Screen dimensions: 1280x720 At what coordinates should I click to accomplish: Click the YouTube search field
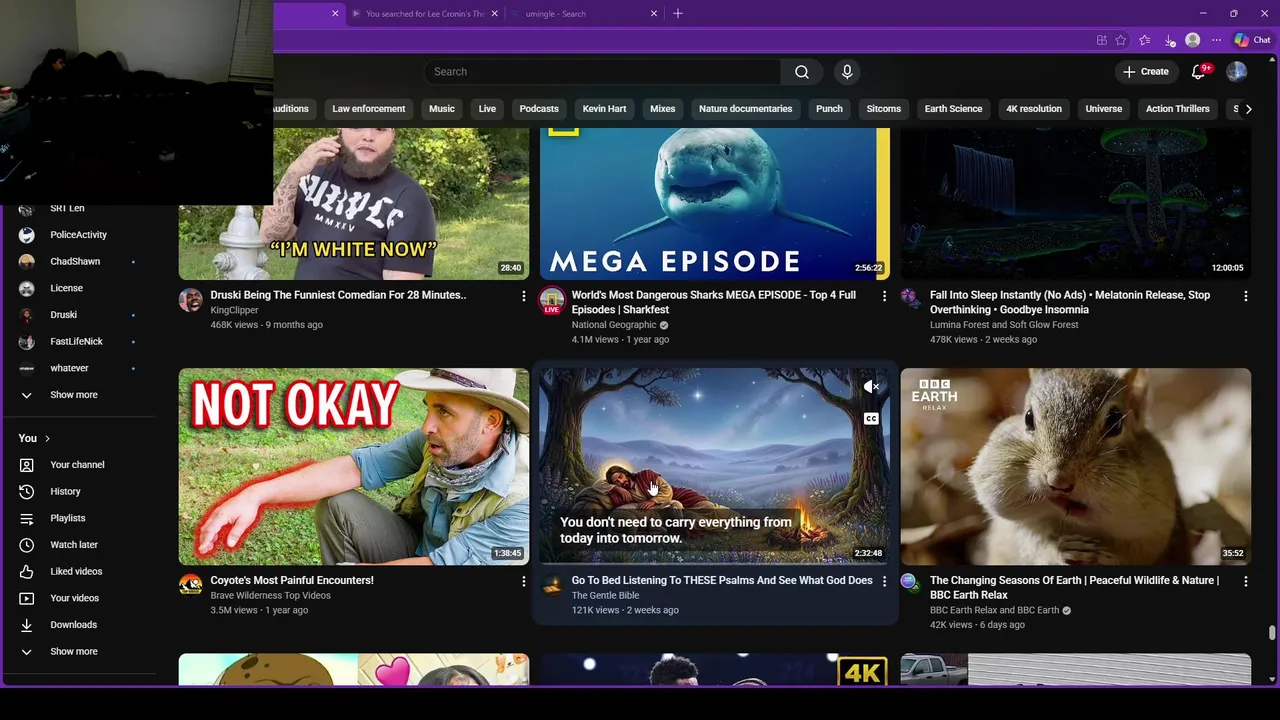tap(602, 72)
